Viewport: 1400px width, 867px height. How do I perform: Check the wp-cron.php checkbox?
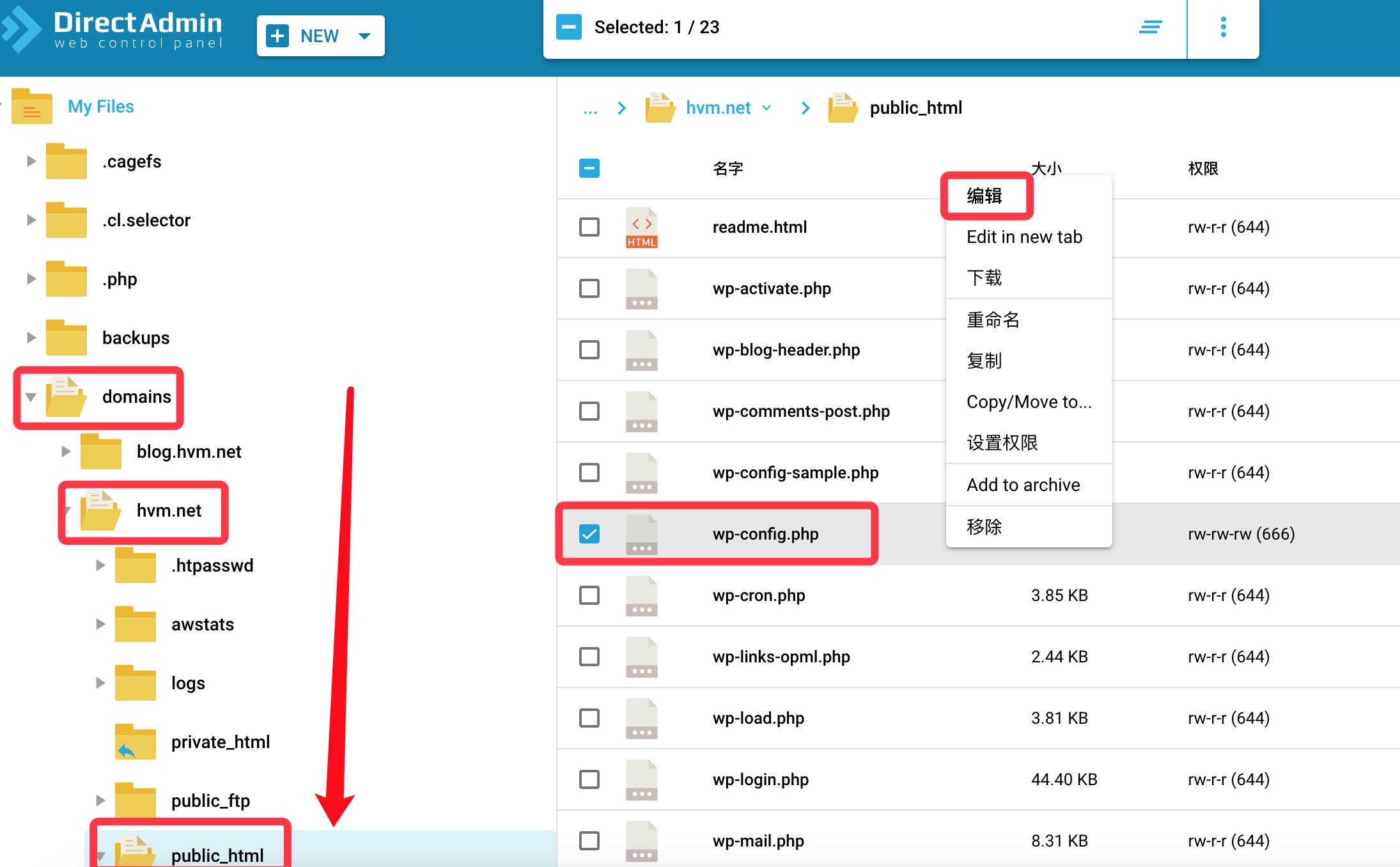(589, 595)
